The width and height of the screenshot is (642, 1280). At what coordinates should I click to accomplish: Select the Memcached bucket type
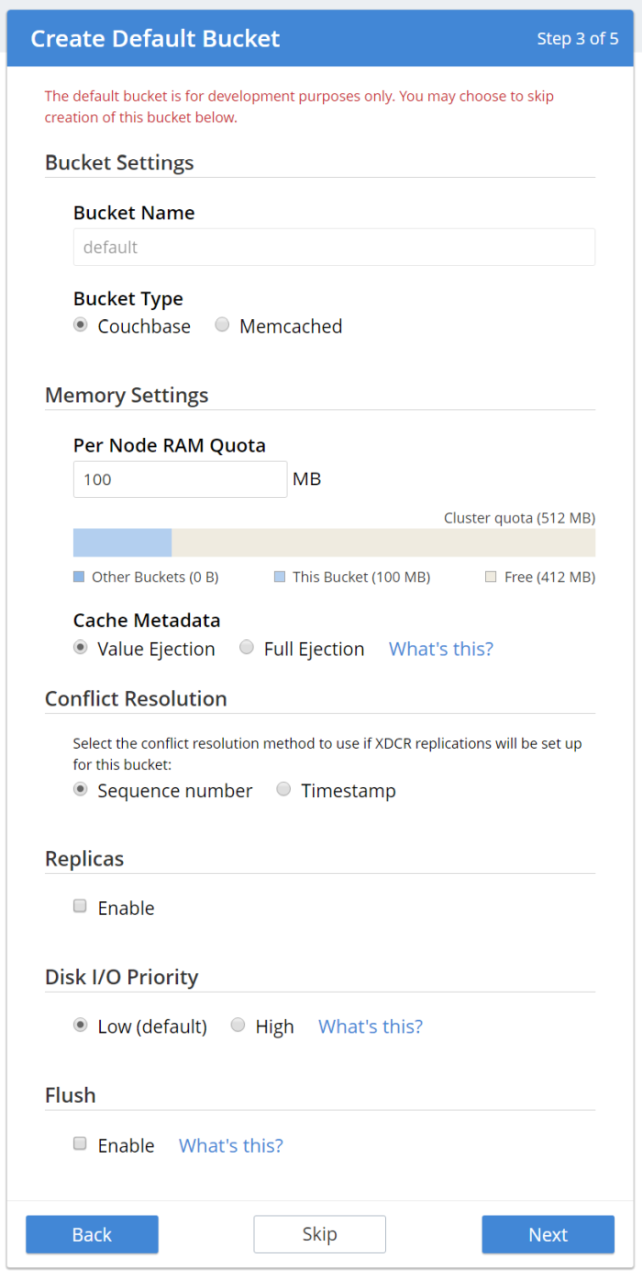(x=221, y=326)
